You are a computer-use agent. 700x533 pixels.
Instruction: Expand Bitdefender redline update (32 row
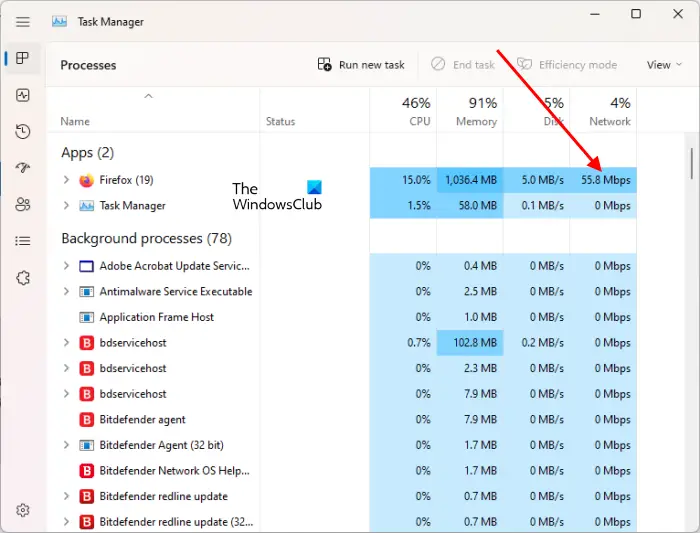[67, 521]
